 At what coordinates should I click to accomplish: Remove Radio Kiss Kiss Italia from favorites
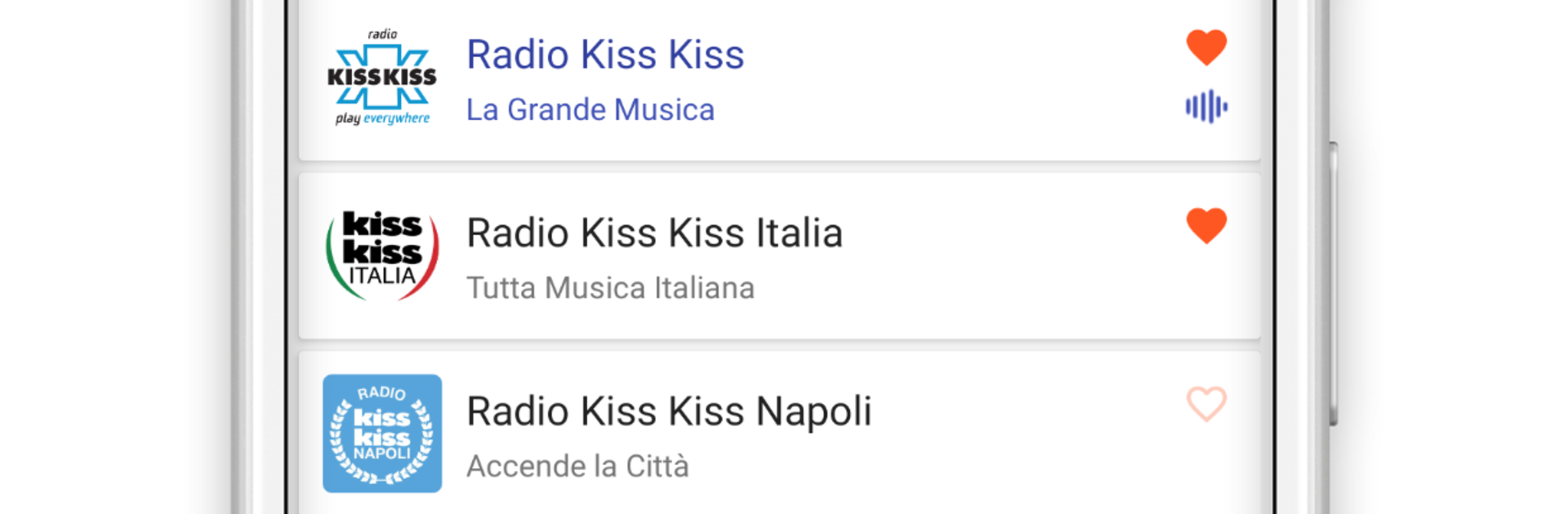coord(1206,226)
